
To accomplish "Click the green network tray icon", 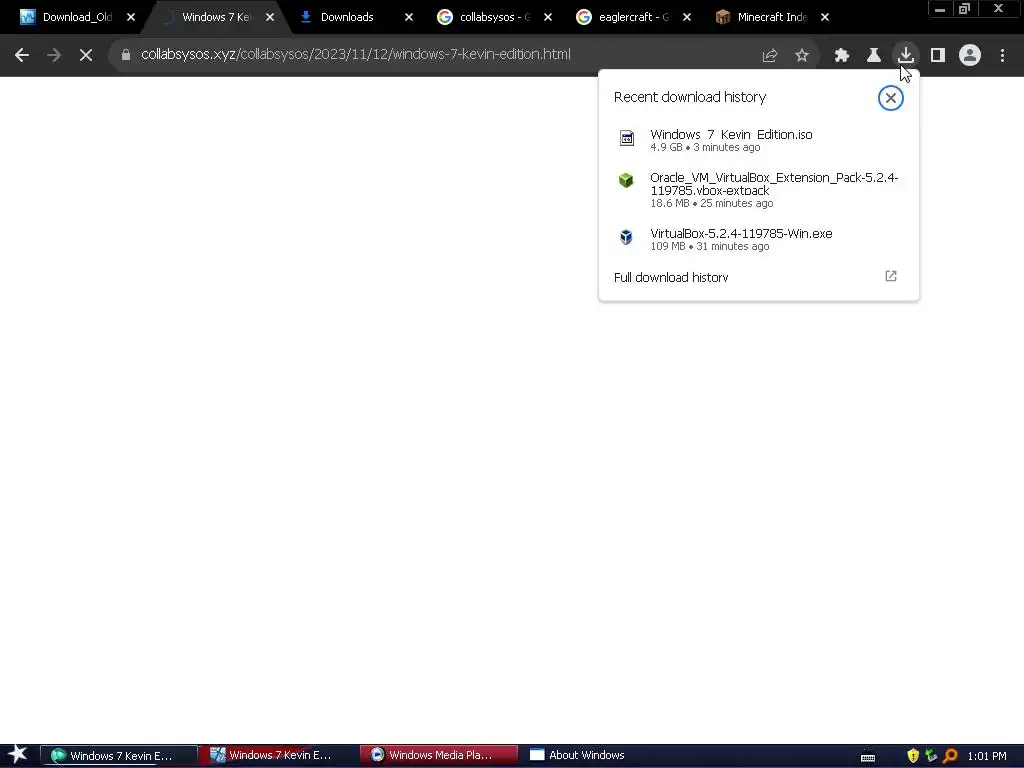I will (x=931, y=756).
